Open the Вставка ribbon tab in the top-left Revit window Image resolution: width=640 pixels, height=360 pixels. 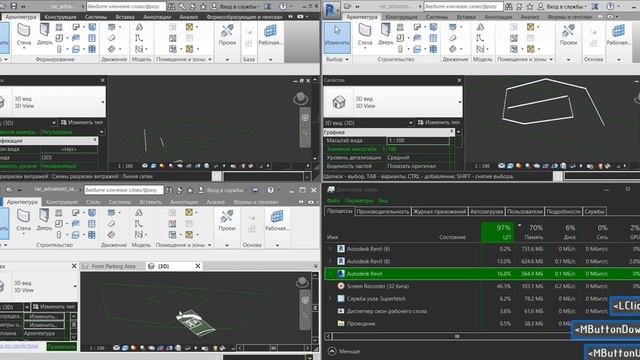click(x=125, y=17)
